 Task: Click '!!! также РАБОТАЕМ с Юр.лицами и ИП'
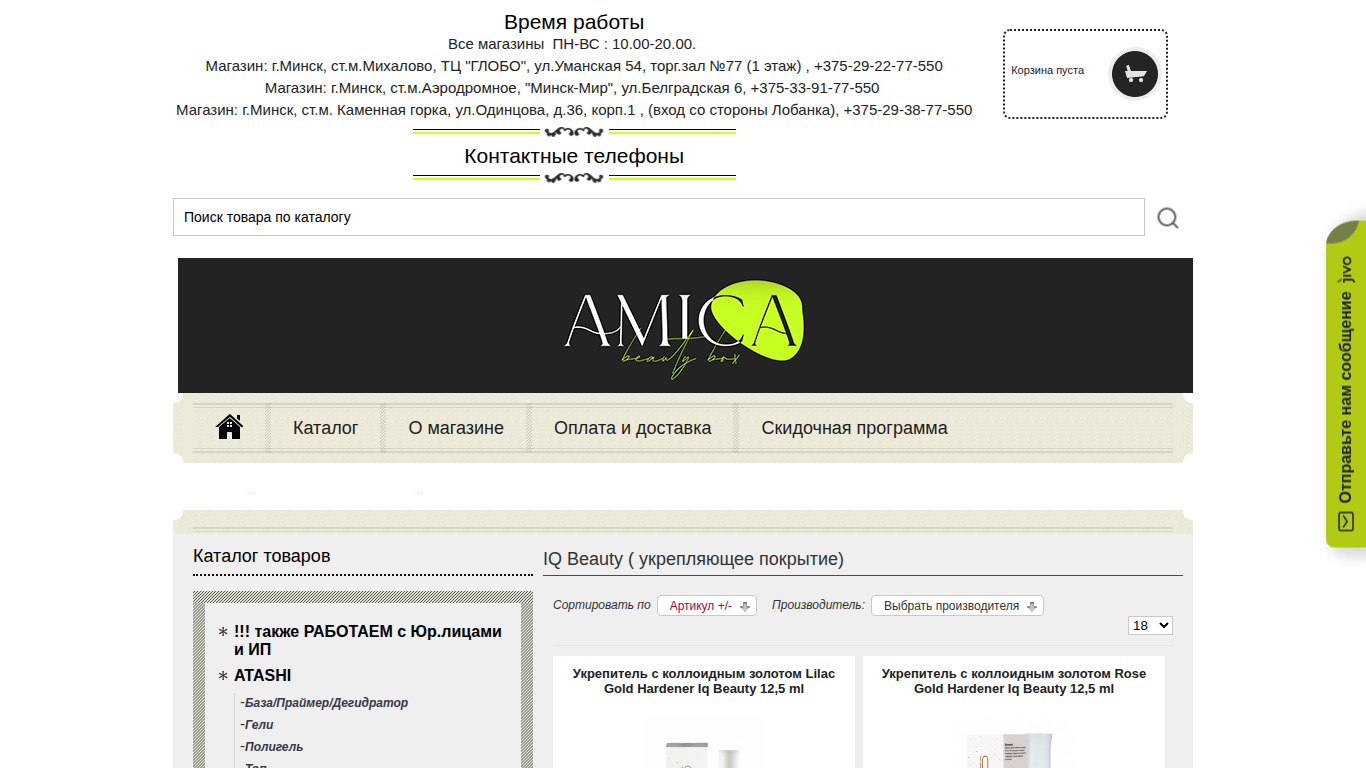368,641
